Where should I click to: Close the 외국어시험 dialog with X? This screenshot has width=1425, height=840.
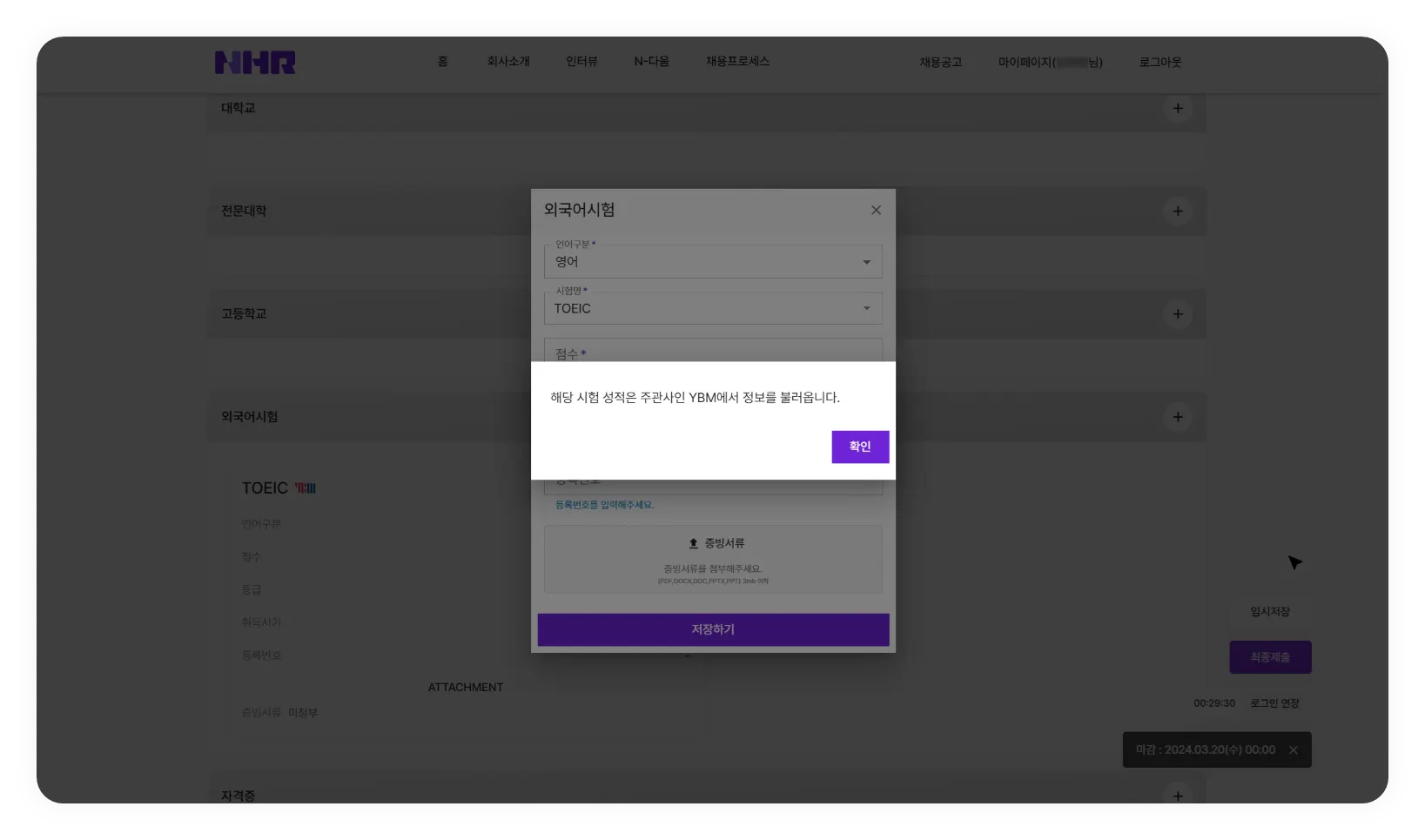877,210
